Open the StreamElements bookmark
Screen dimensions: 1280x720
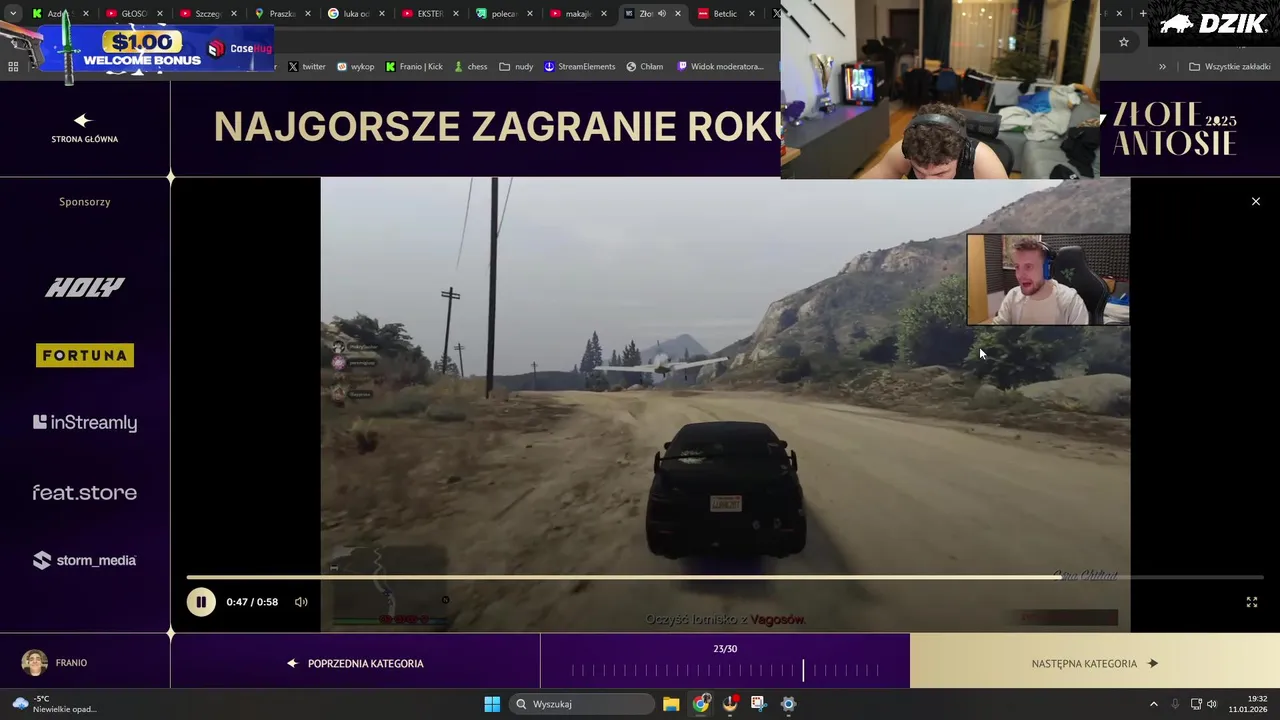click(x=580, y=67)
